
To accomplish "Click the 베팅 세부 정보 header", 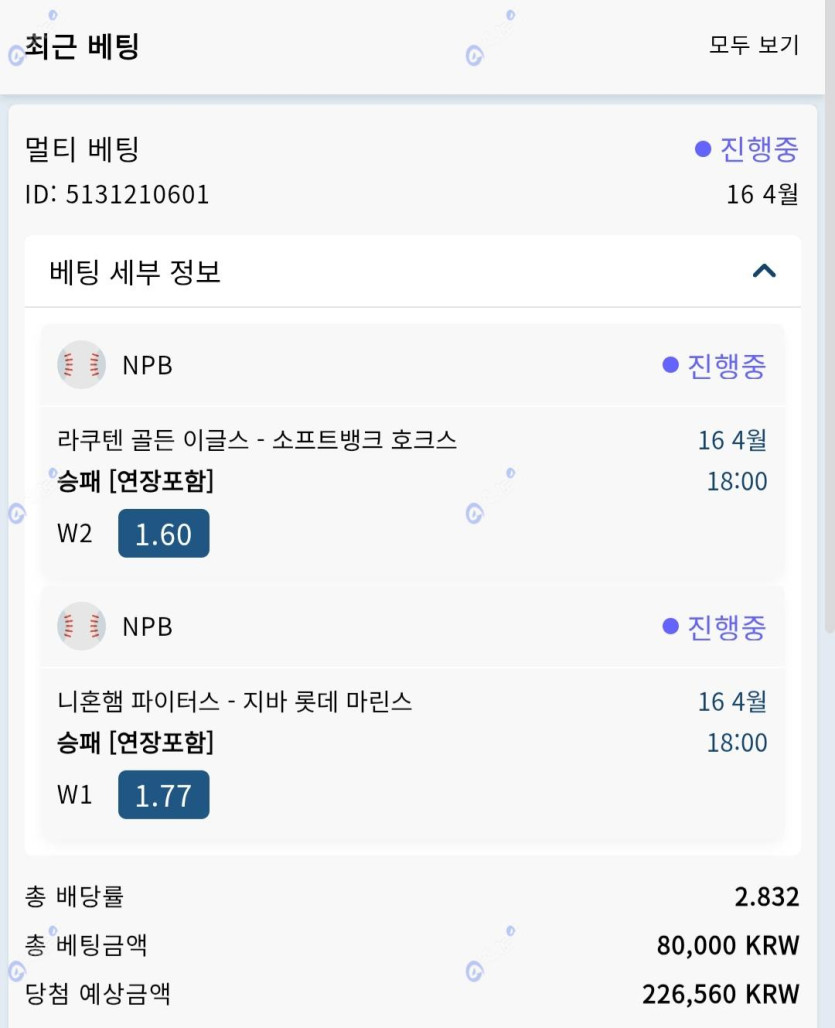I will point(413,271).
